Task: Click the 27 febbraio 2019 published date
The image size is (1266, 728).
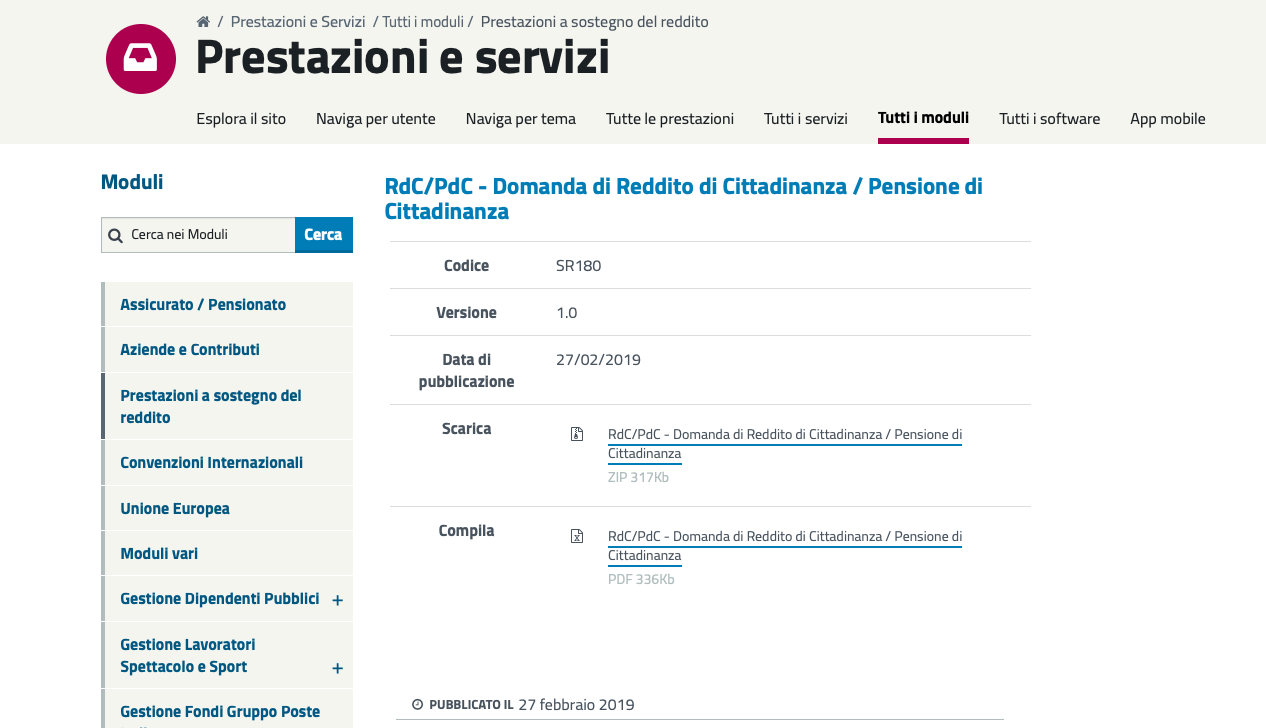Action: [576, 704]
